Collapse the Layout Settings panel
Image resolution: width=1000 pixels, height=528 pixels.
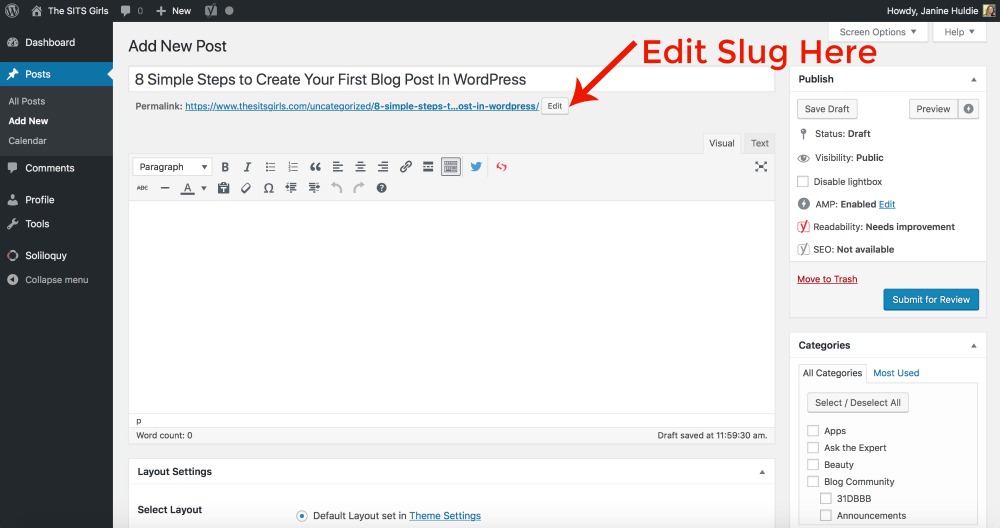point(762,472)
